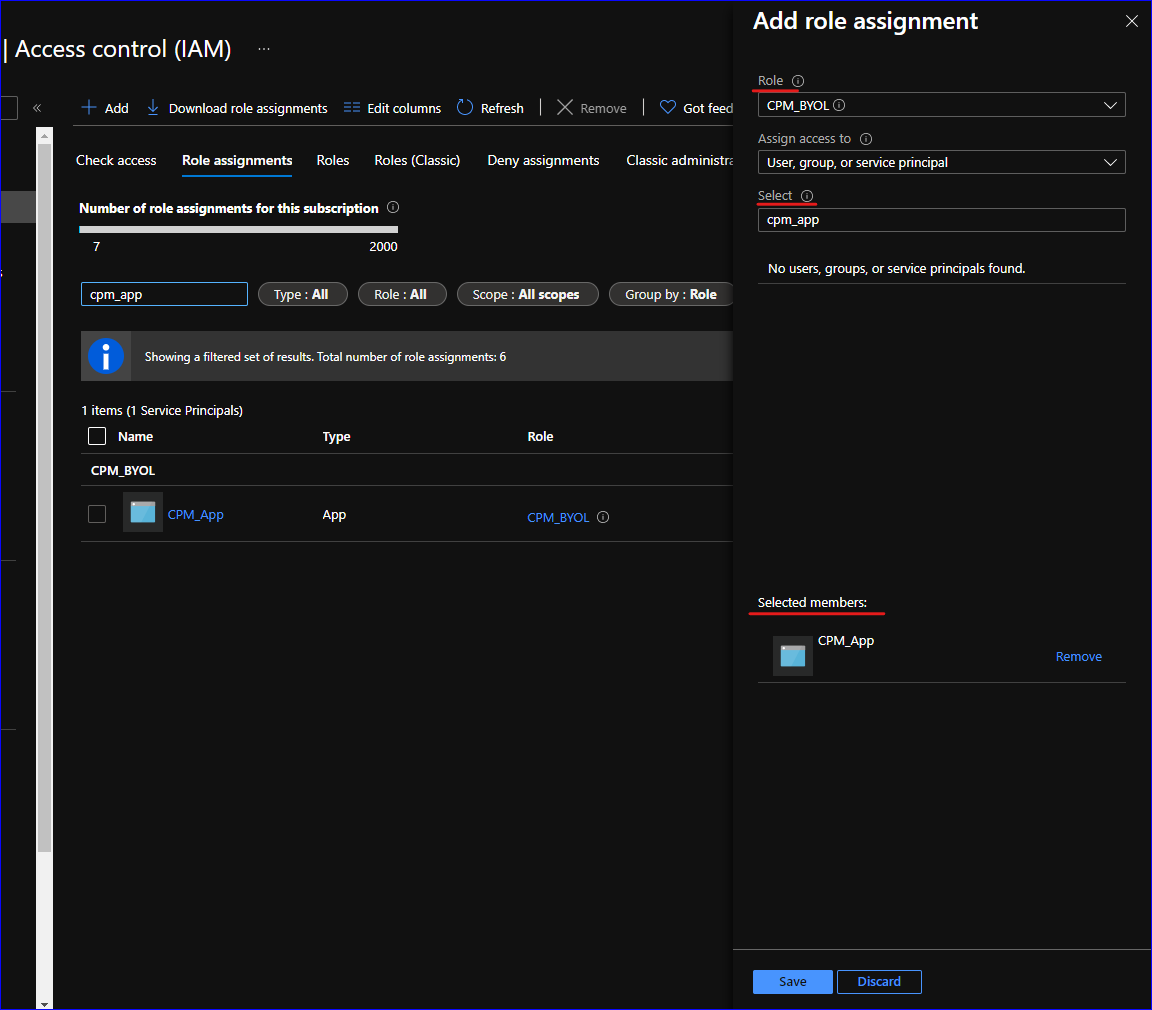Click the ellipsis next to Access control title
The image size is (1152, 1010).
264,48
